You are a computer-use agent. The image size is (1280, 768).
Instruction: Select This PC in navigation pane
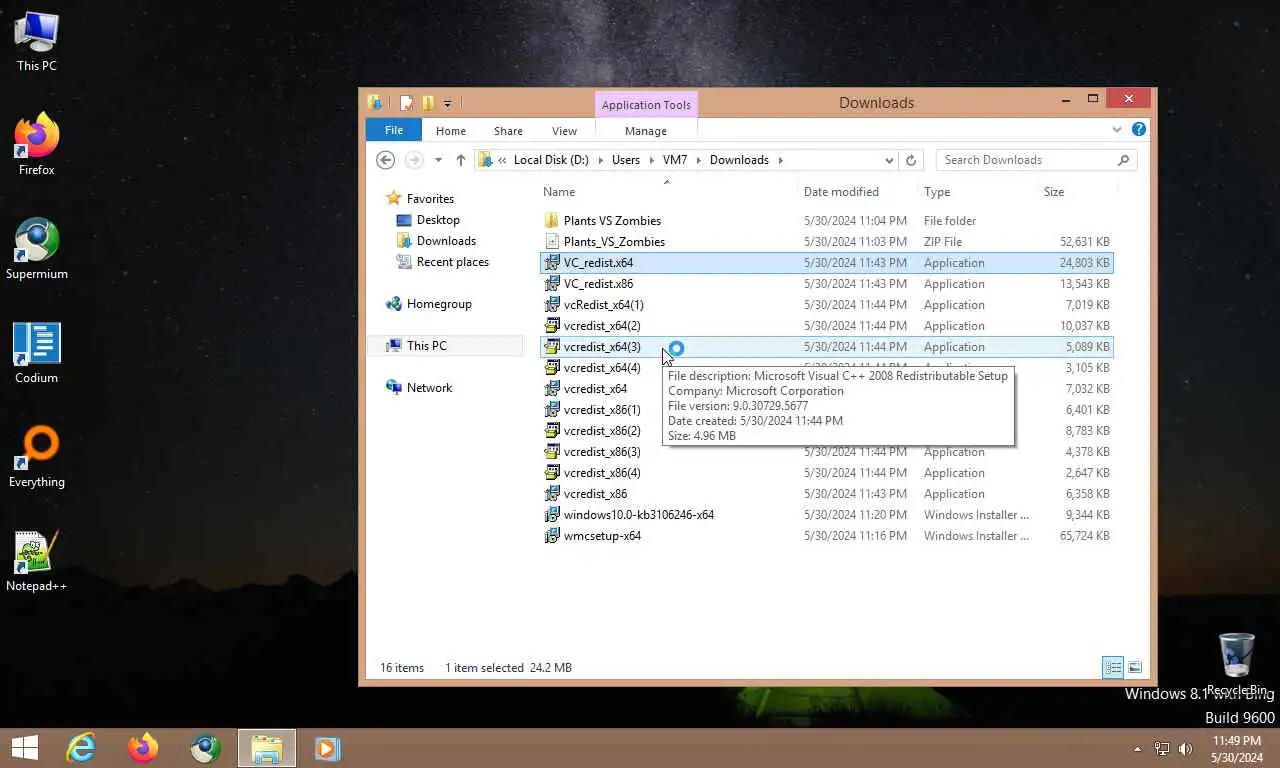426,346
